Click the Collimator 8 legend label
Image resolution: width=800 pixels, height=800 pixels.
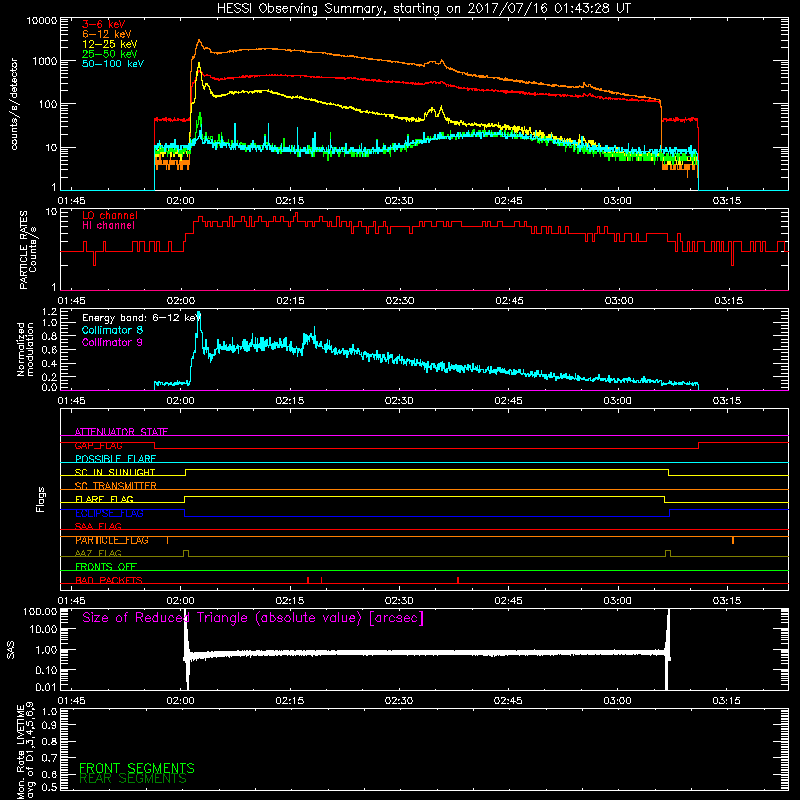[112, 330]
